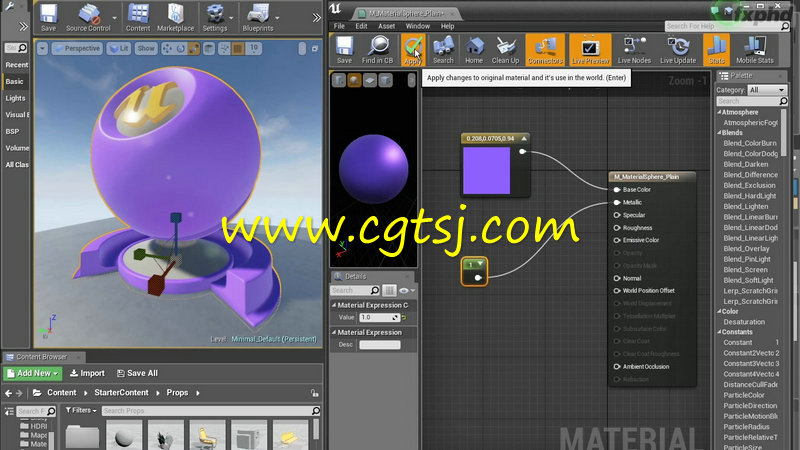800x450 pixels.
Task: Open the main toolbar Settings
Action: [215, 17]
